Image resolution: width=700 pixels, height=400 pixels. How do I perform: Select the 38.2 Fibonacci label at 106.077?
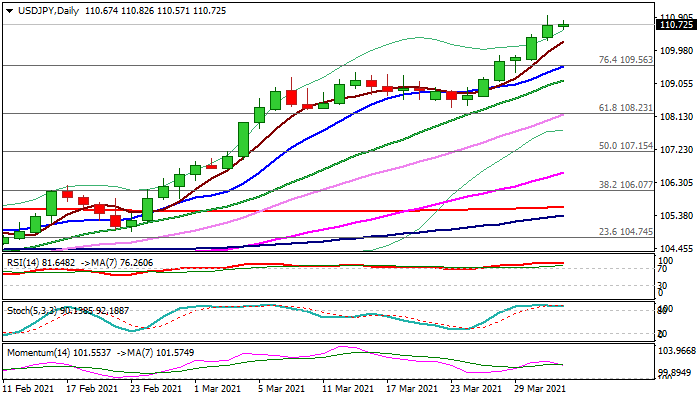(625, 184)
